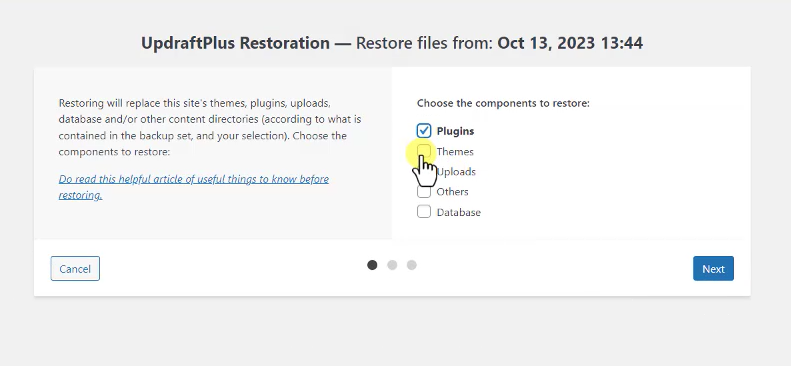
Task: Click the Themes label text
Action: pyautogui.click(x=455, y=151)
